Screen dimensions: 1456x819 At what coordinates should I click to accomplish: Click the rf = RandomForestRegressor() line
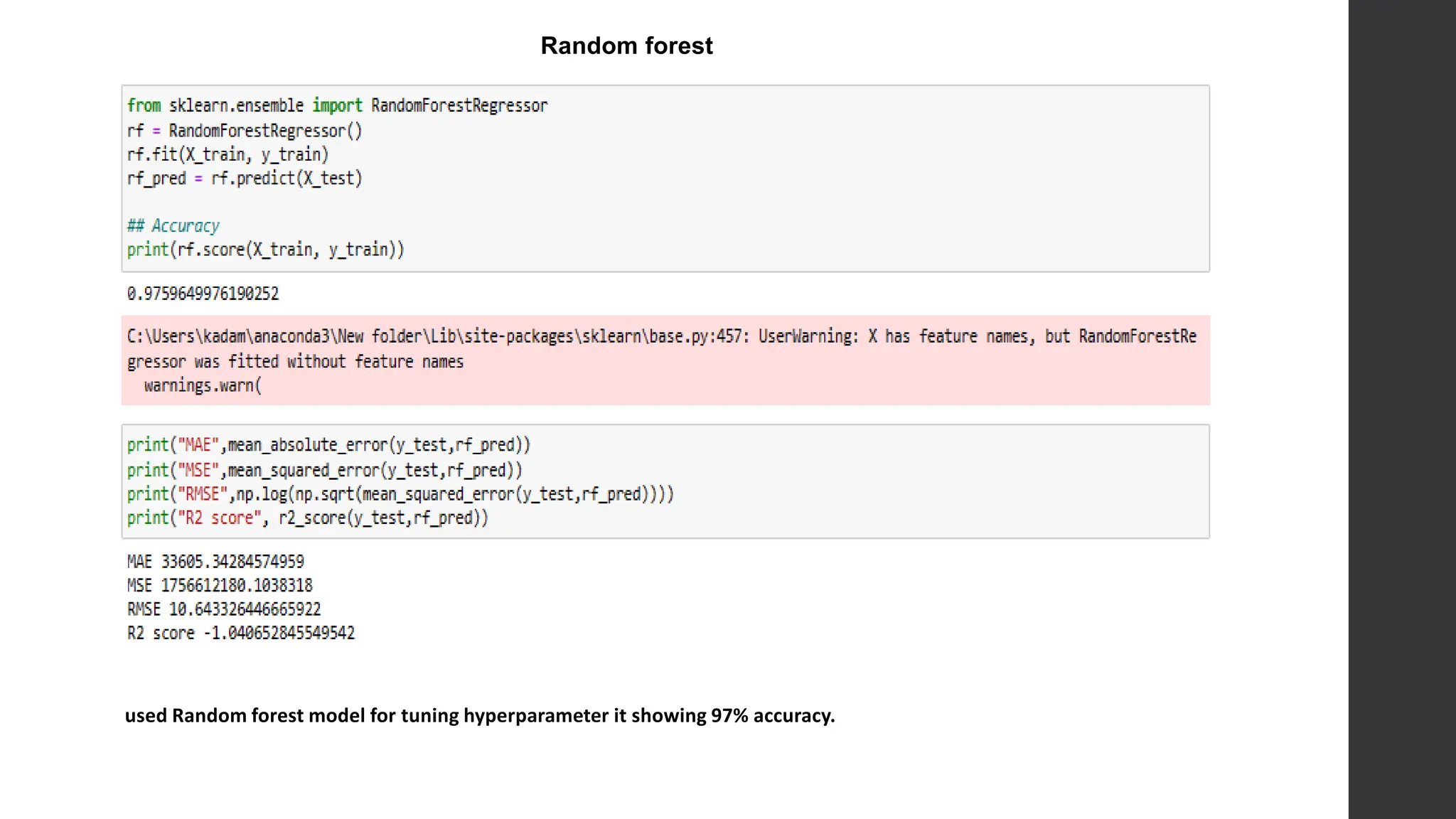tap(245, 131)
